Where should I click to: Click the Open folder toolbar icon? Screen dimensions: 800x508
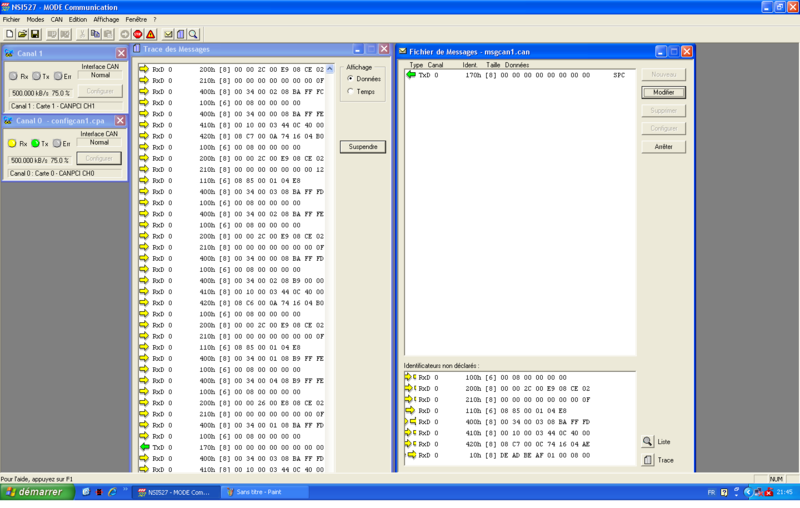(22, 34)
